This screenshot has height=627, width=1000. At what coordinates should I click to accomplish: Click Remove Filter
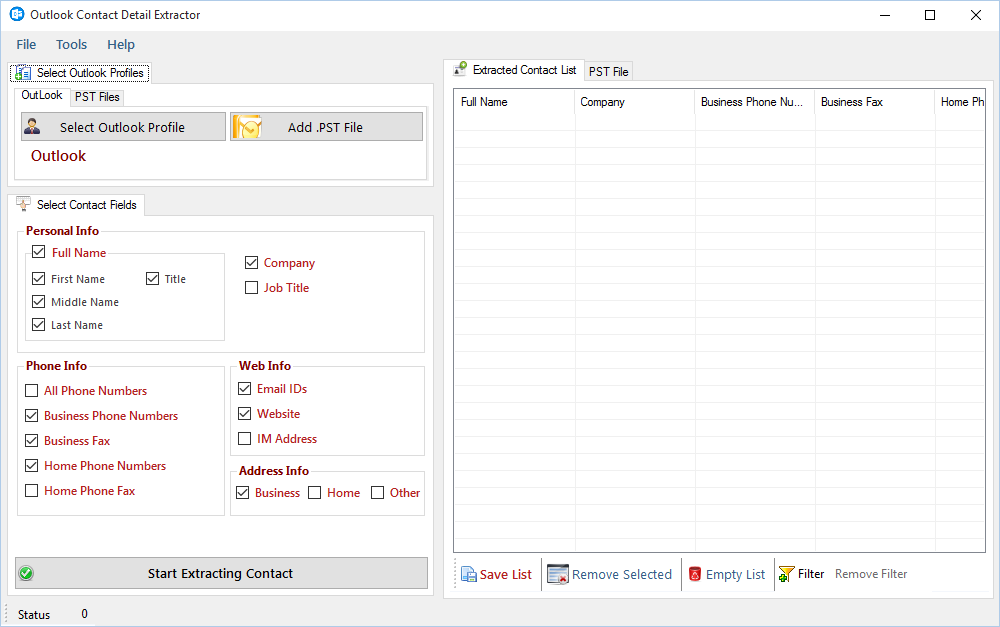tap(871, 574)
